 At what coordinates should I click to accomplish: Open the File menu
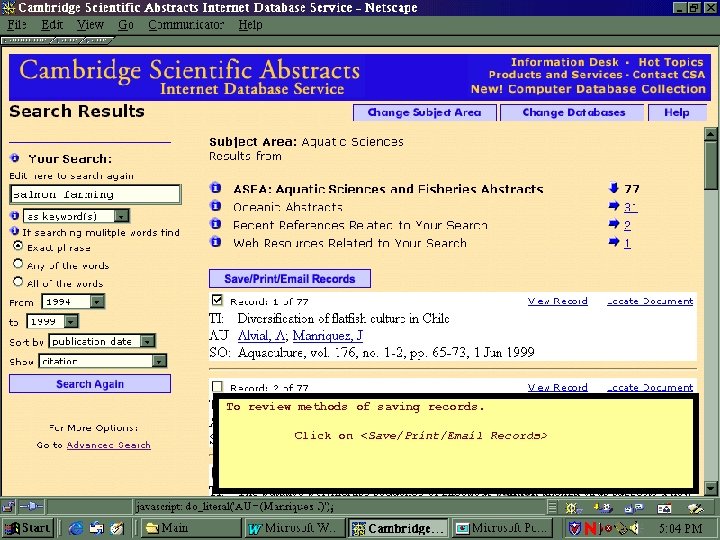(17, 24)
